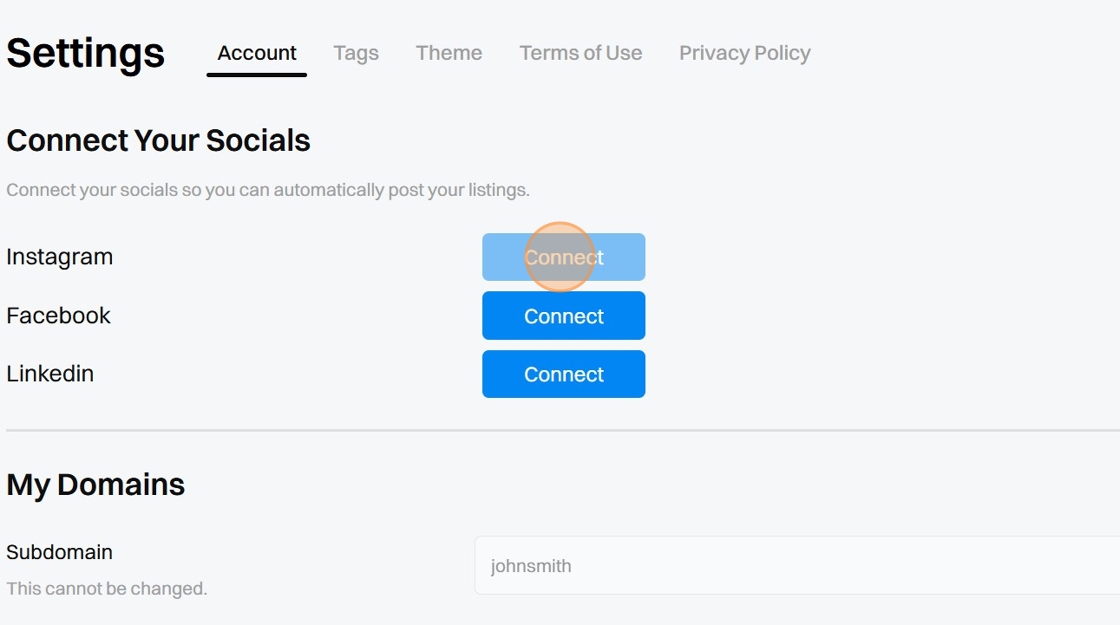Select the My Domains heading
1120x625 pixels.
96,485
